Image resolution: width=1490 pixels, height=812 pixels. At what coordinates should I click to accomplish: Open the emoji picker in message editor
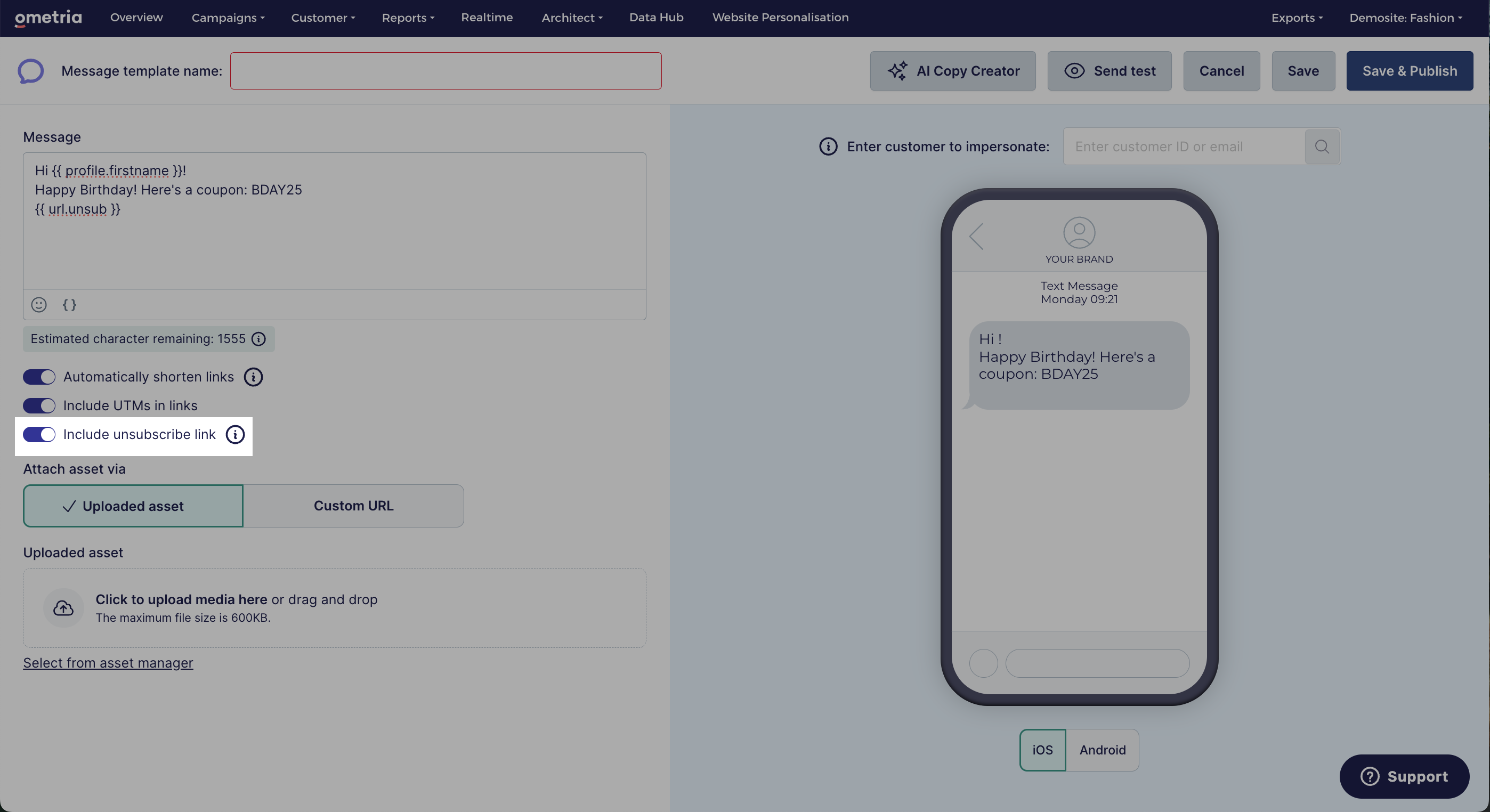point(39,305)
